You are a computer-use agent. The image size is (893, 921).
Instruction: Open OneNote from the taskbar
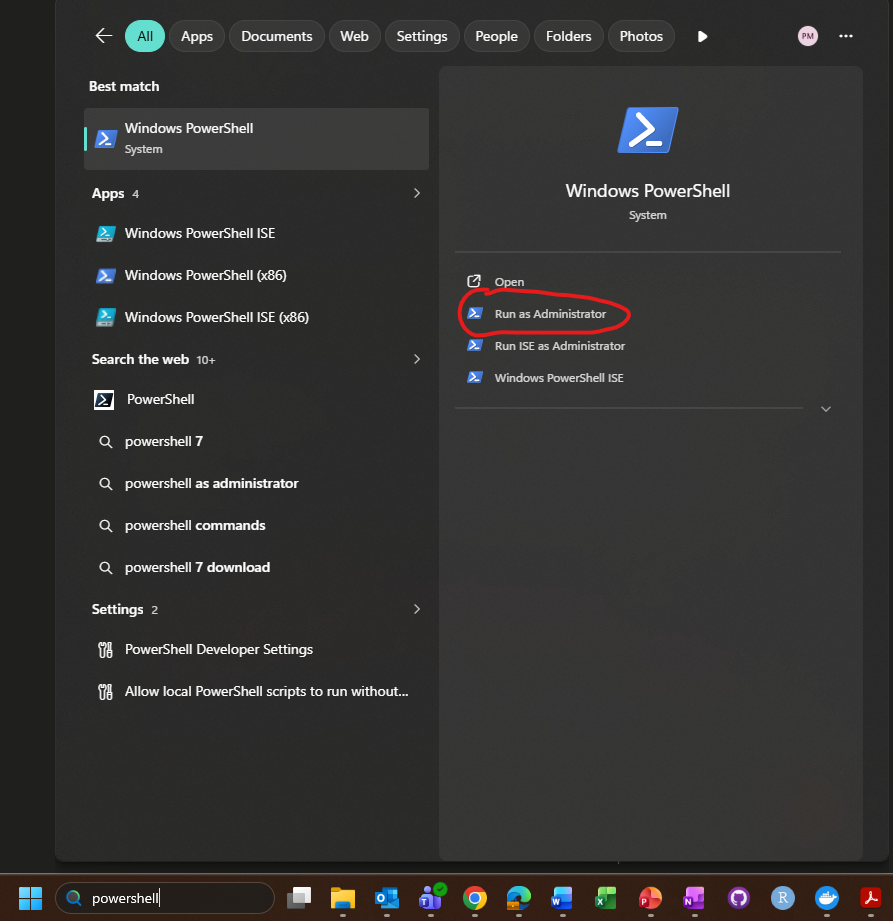pyautogui.click(x=694, y=898)
